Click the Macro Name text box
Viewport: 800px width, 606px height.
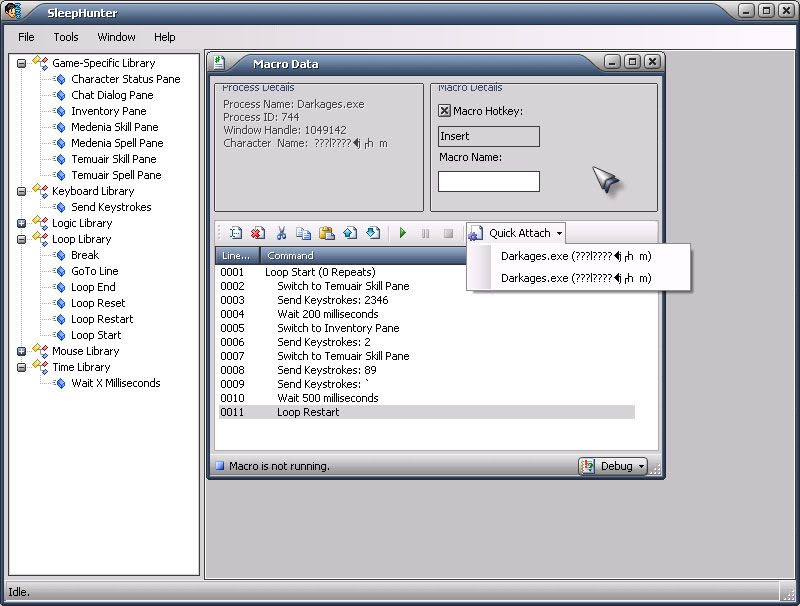coord(488,182)
